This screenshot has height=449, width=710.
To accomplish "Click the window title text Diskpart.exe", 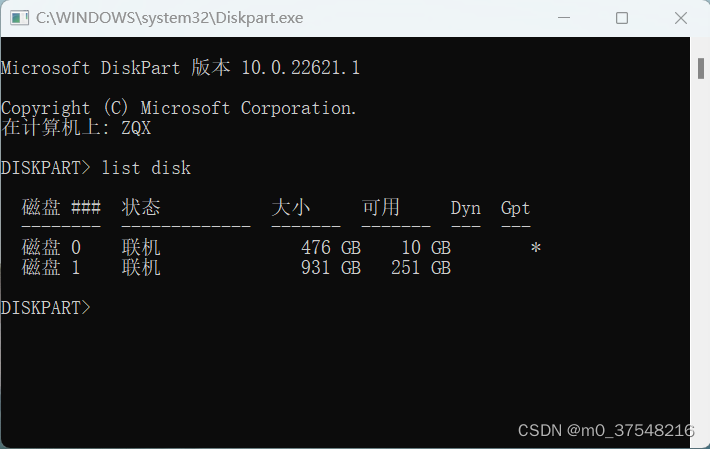I will (x=170, y=18).
